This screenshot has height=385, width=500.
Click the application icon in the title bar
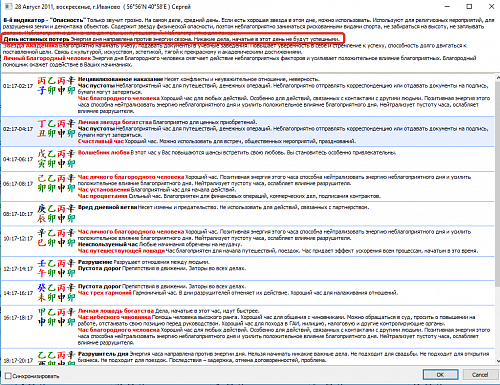[x=8, y=6]
